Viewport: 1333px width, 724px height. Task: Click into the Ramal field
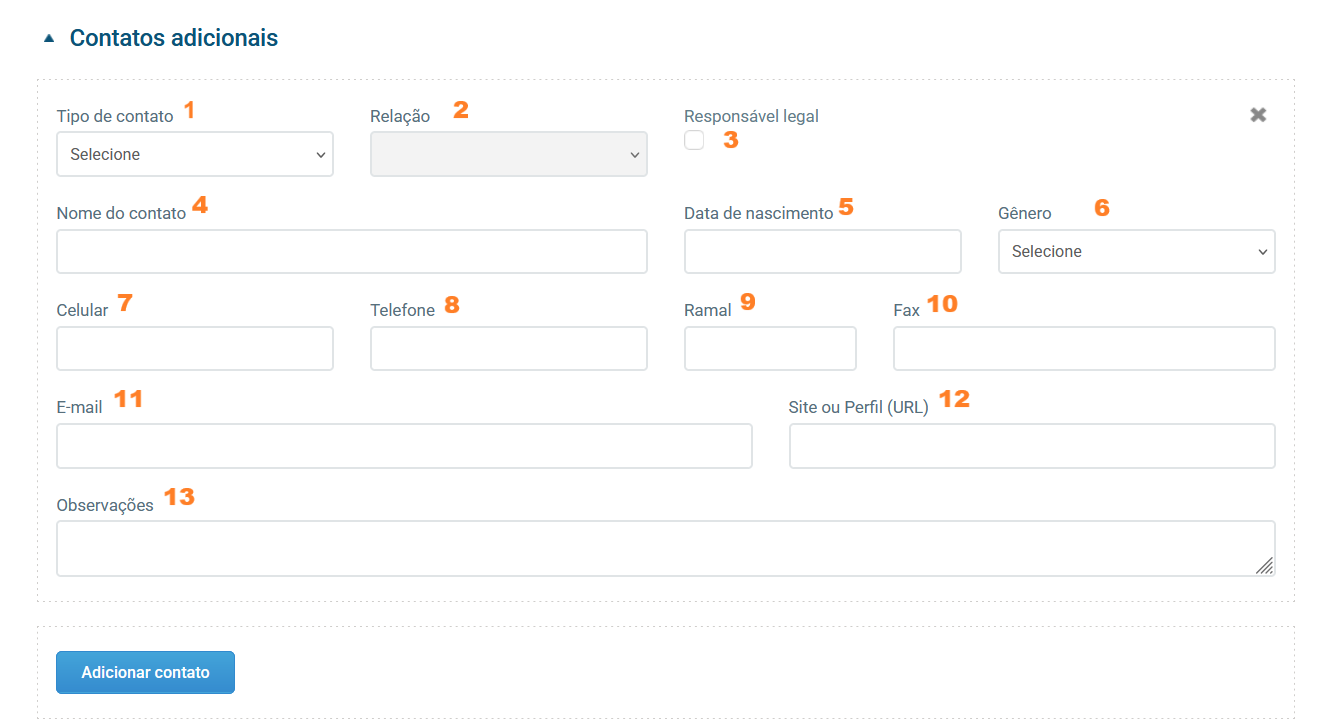[771, 348]
